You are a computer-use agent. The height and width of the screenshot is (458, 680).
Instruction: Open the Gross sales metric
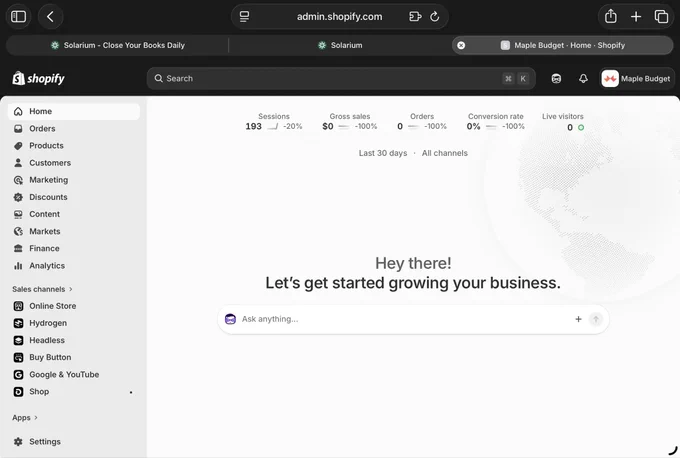point(350,122)
